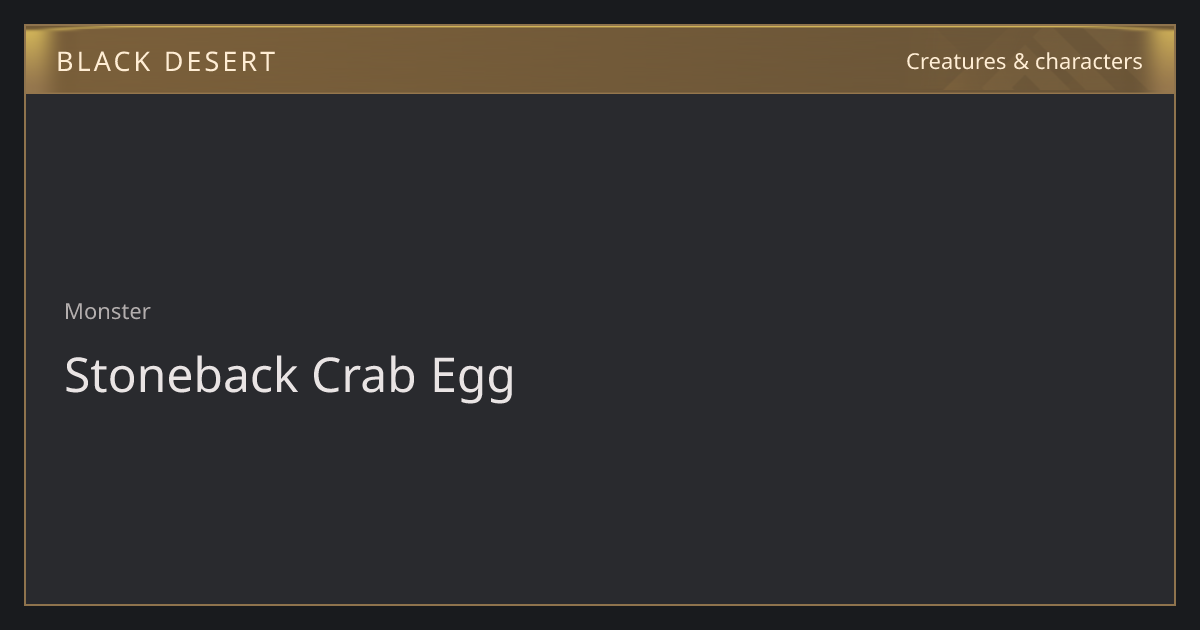
Task: Click the word BLACK in the header
Action: (104, 62)
